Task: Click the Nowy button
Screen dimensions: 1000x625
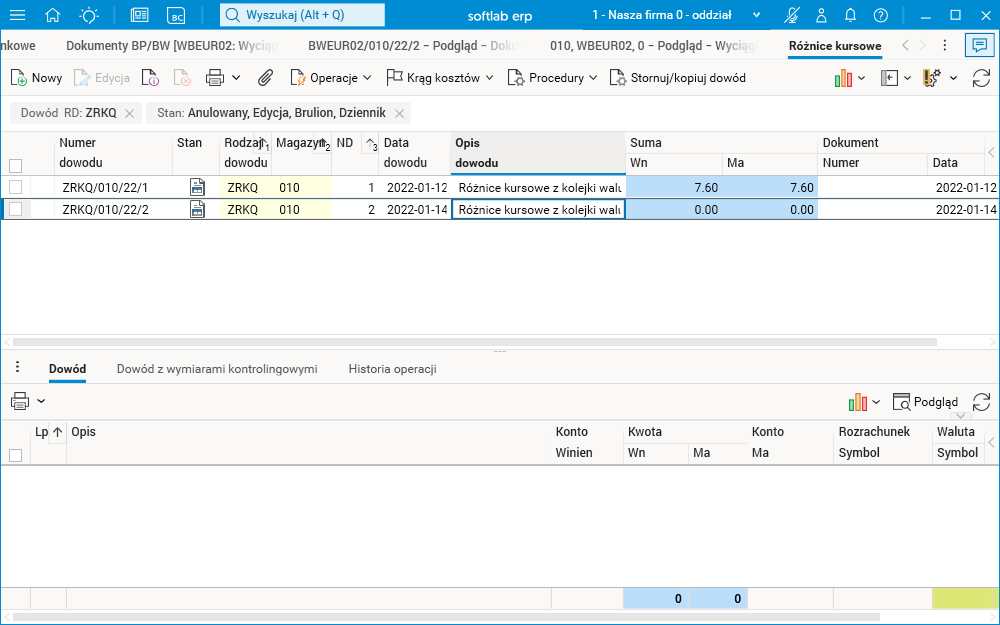Action: (x=37, y=78)
